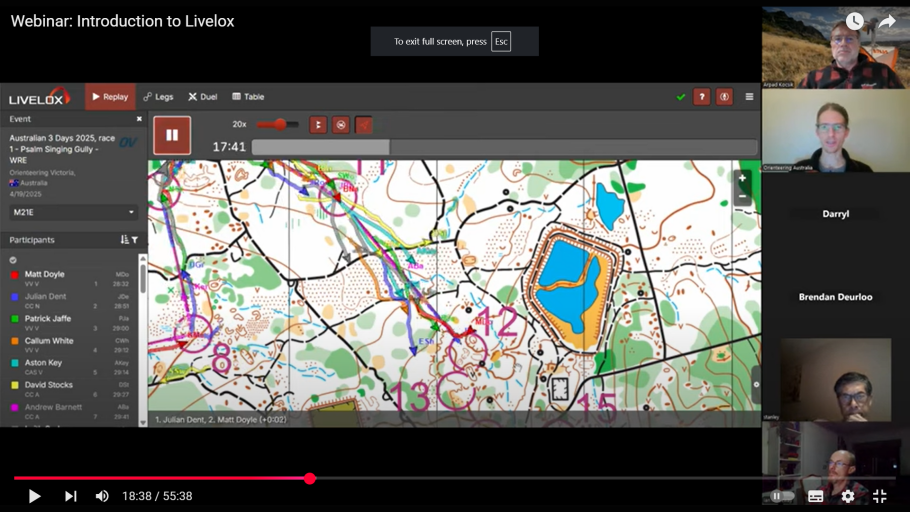910x512 pixels.
Task: Pause the Livelox replay
Action: click(x=172, y=135)
